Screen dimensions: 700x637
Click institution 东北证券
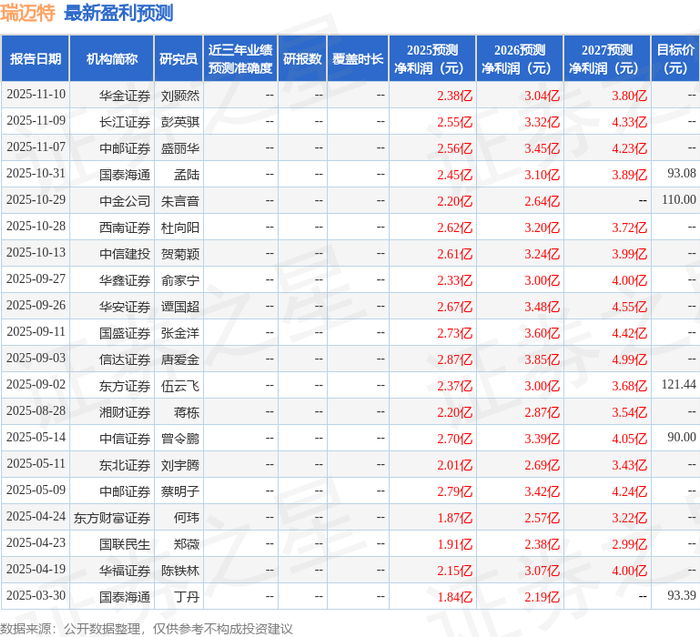(125, 465)
